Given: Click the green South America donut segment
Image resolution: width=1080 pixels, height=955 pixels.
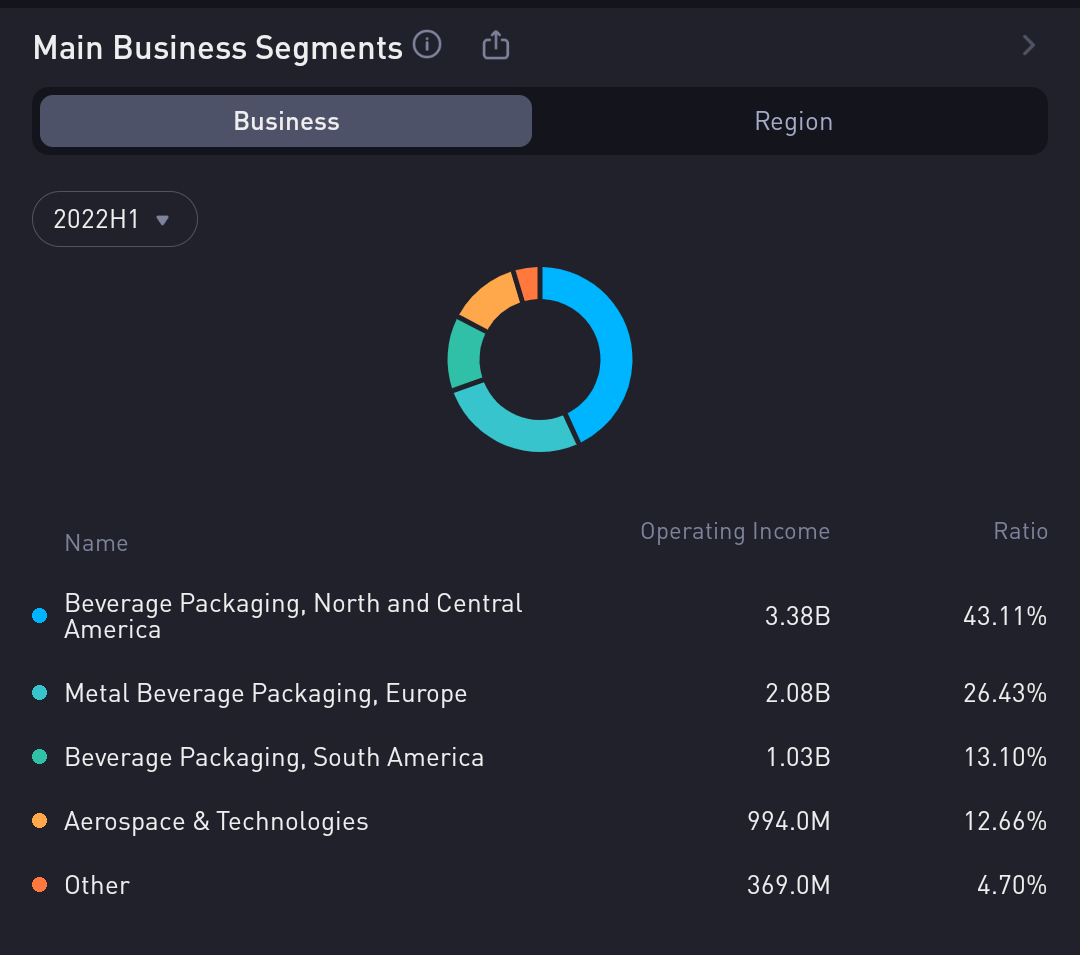Looking at the screenshot, I should point(465,354).
